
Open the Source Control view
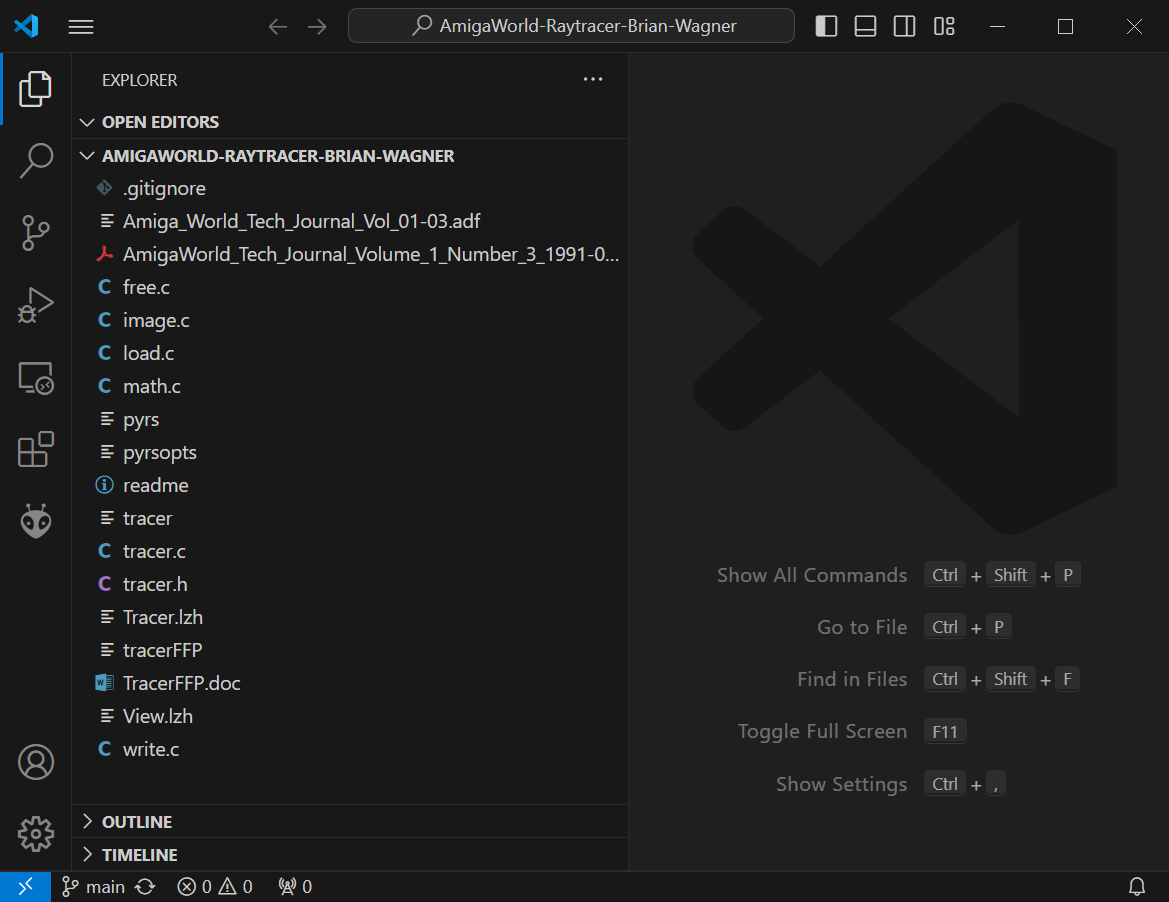coord(35,233)
